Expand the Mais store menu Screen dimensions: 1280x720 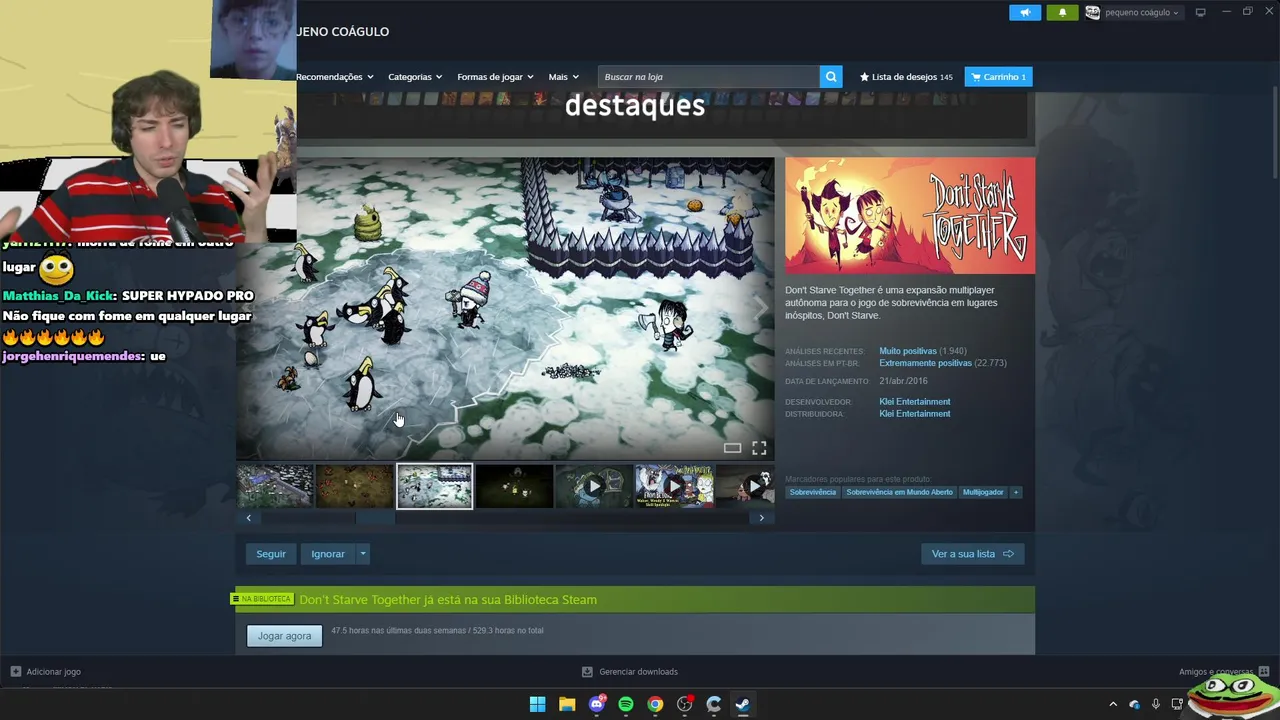pos(563,77)
